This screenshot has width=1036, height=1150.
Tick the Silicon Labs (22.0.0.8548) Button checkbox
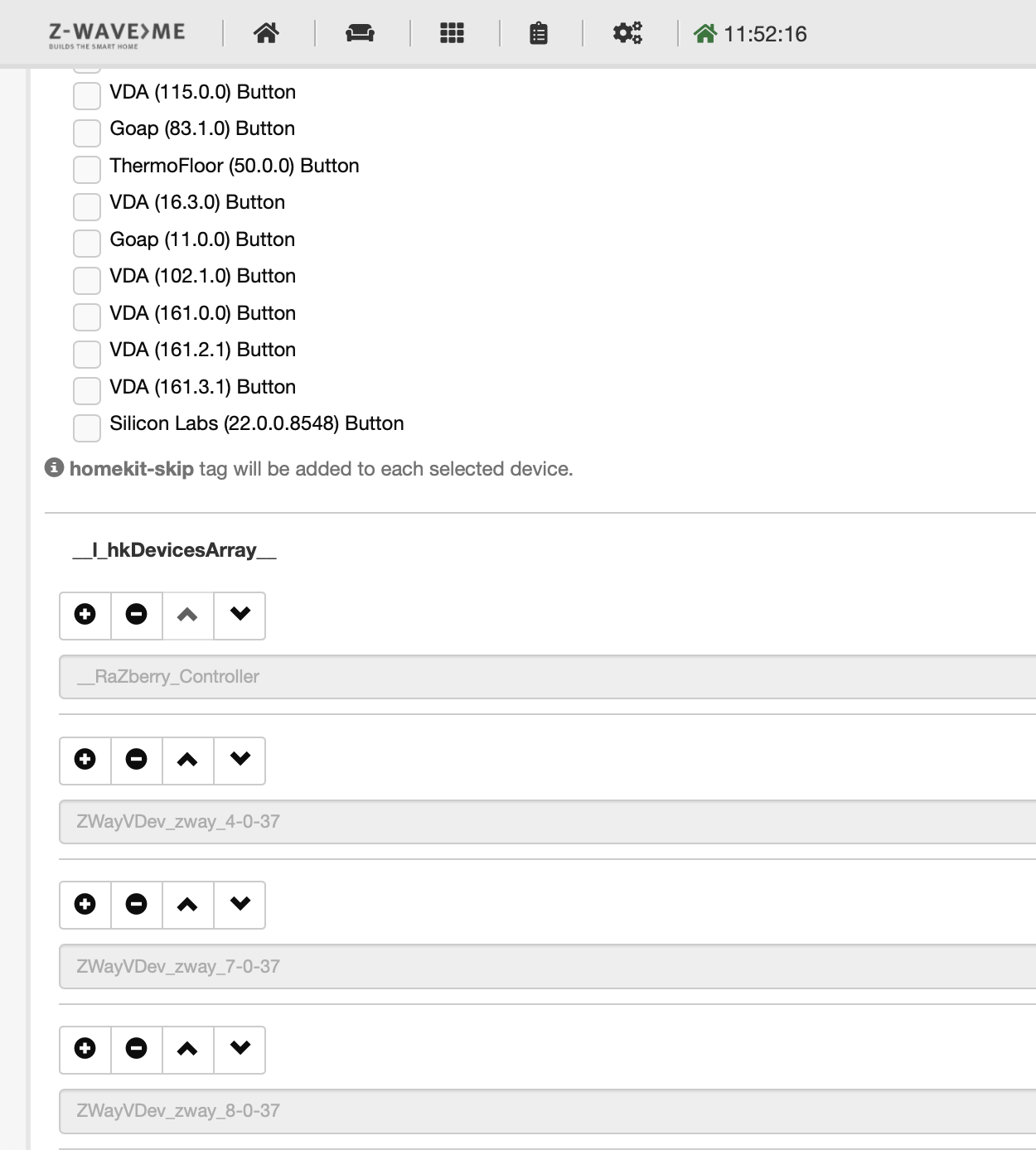pyautogui.click(x=87, y=428)
